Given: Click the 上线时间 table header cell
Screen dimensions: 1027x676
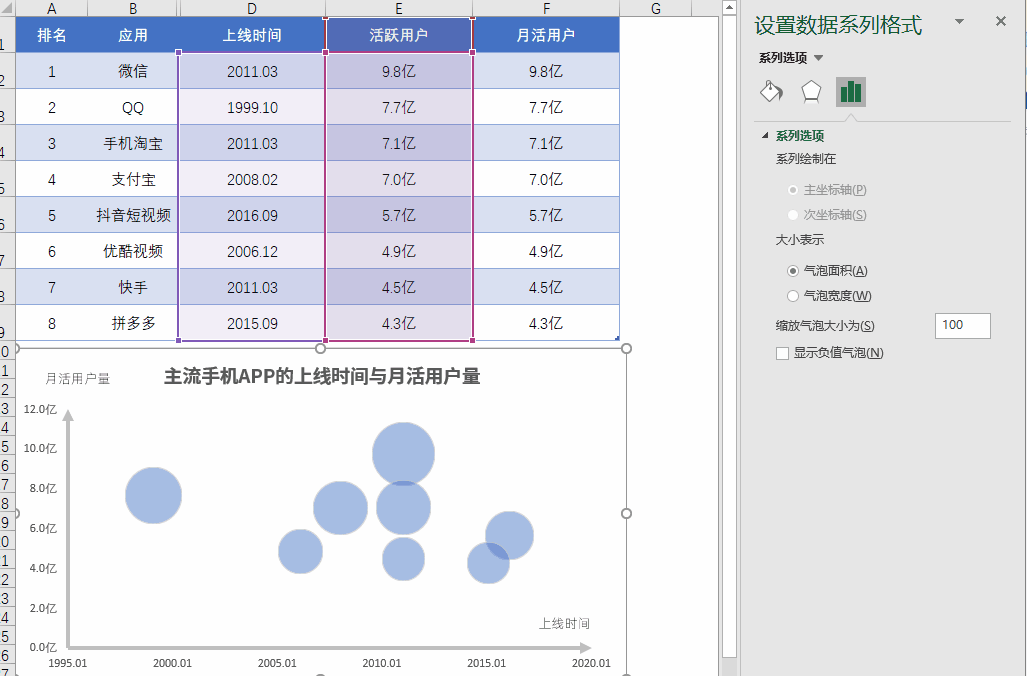Looking at the screenshot, I should click(251, 36).
